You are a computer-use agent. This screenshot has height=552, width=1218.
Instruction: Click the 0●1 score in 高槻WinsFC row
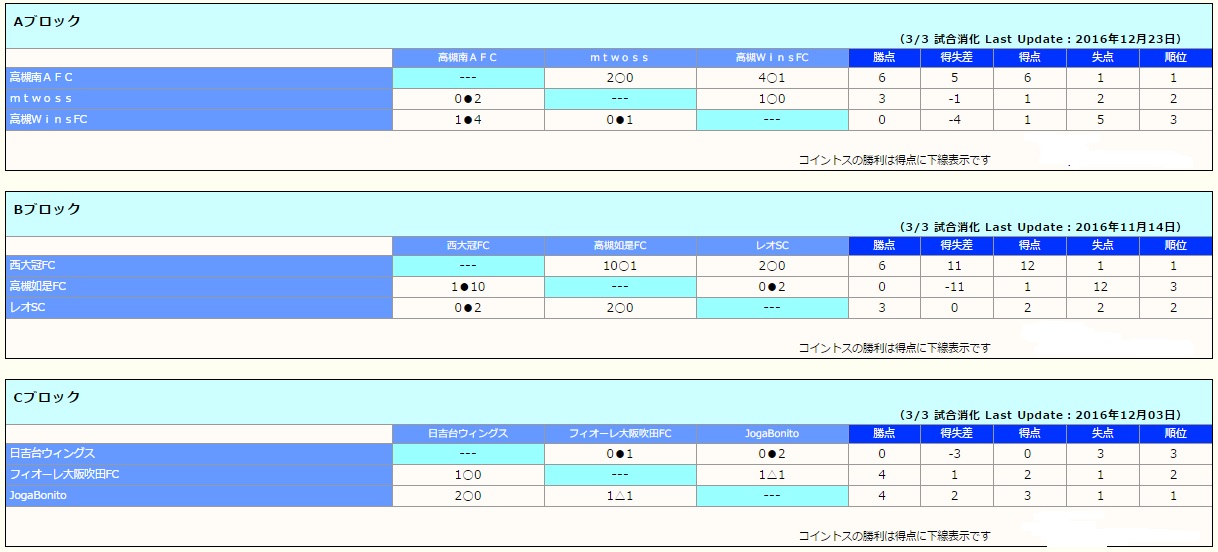pyautogui.click(x=620, y=120)
